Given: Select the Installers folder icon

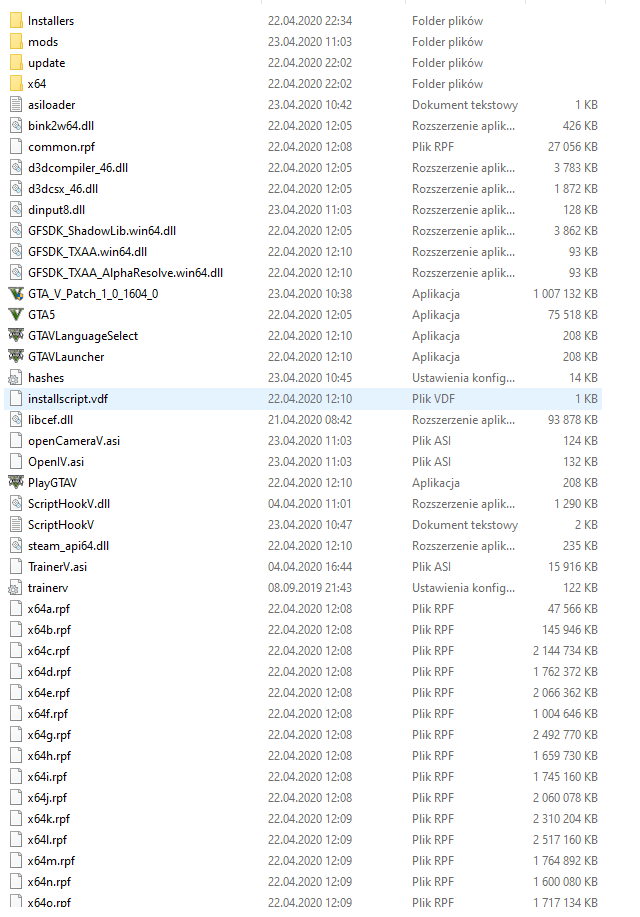Looking at the screenshot, I should pos(16,20).
